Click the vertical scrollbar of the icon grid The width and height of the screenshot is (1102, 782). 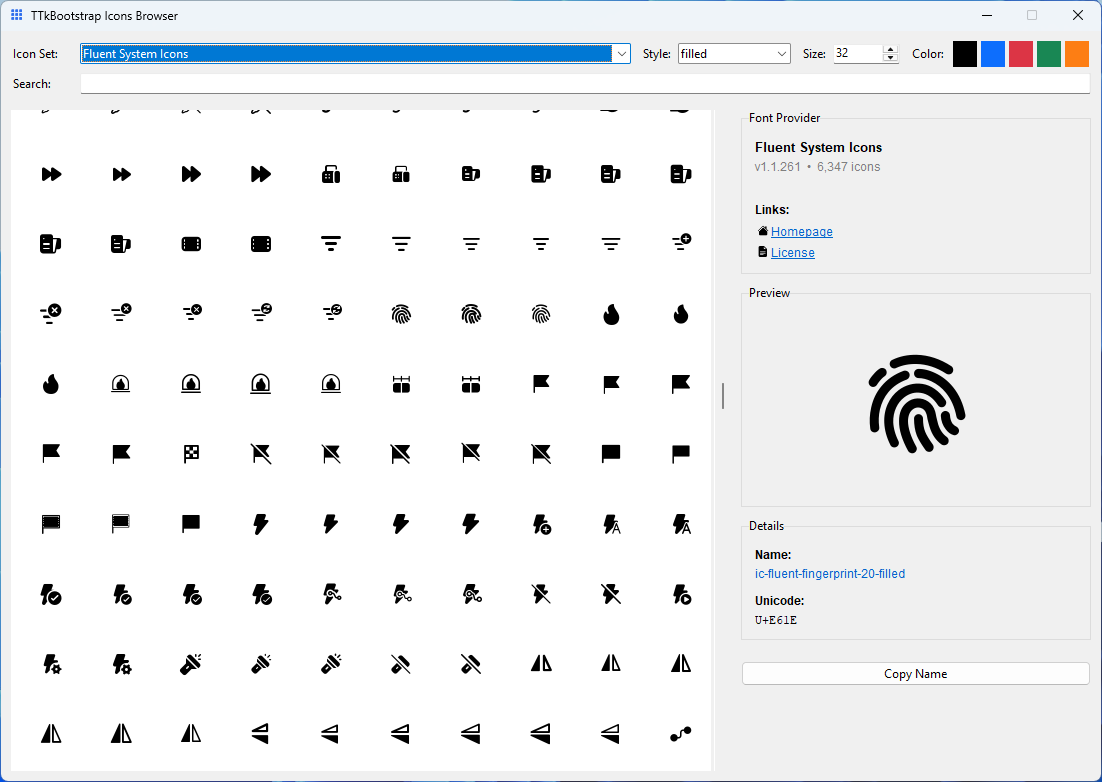click(722, 396)
